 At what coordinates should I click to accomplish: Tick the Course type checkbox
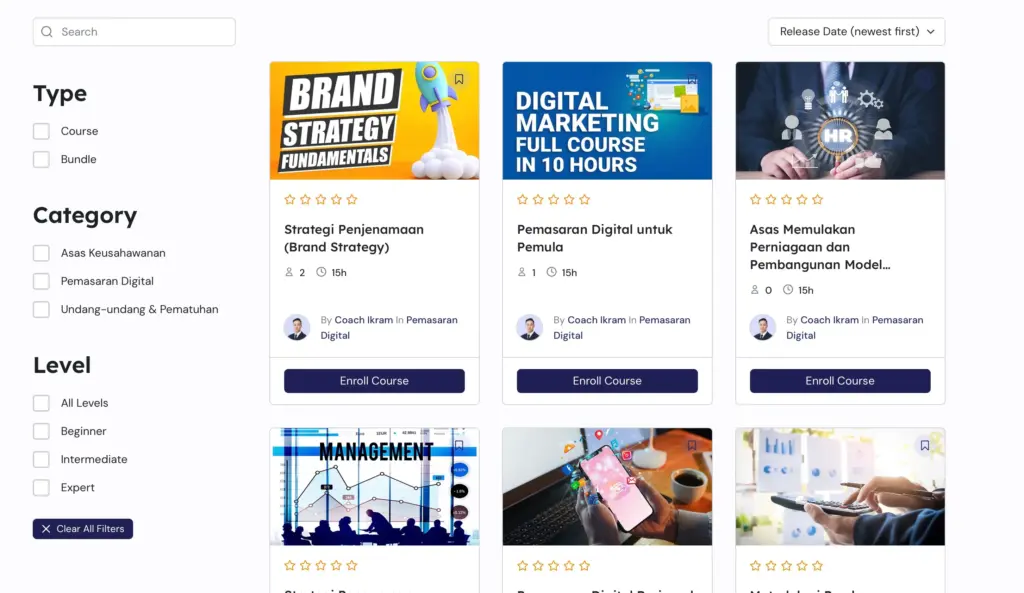[x=41, y=131]
